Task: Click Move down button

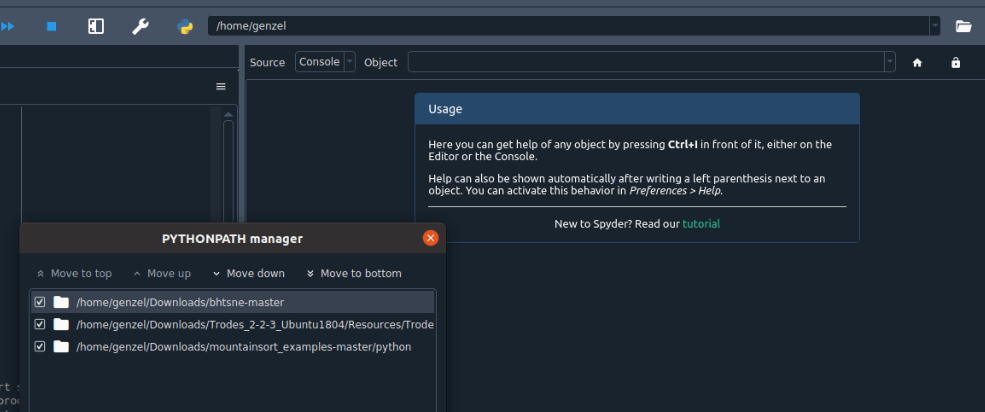Action: coord(249,273)
